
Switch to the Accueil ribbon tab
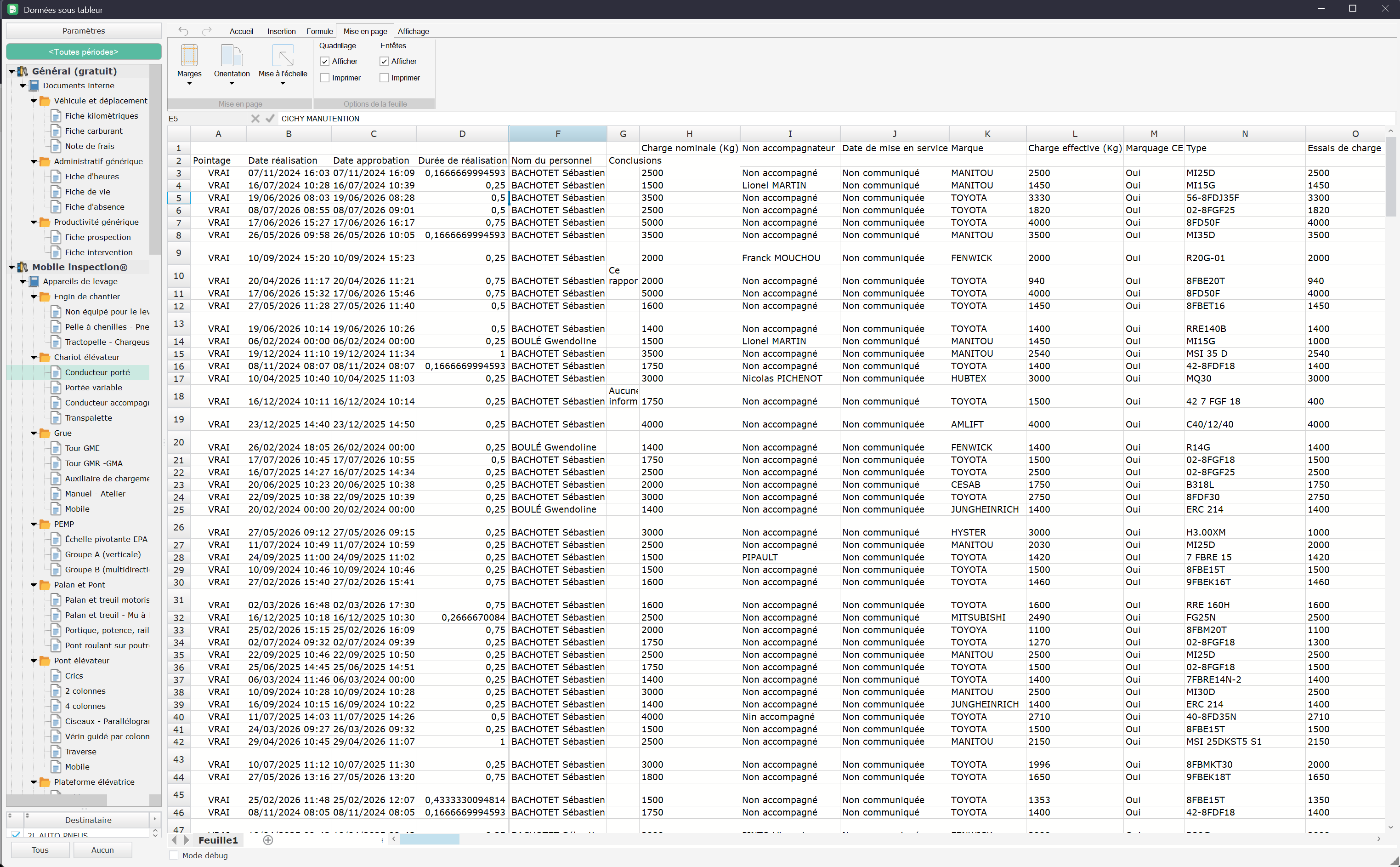pyautogui.click(x=241, y=32)
